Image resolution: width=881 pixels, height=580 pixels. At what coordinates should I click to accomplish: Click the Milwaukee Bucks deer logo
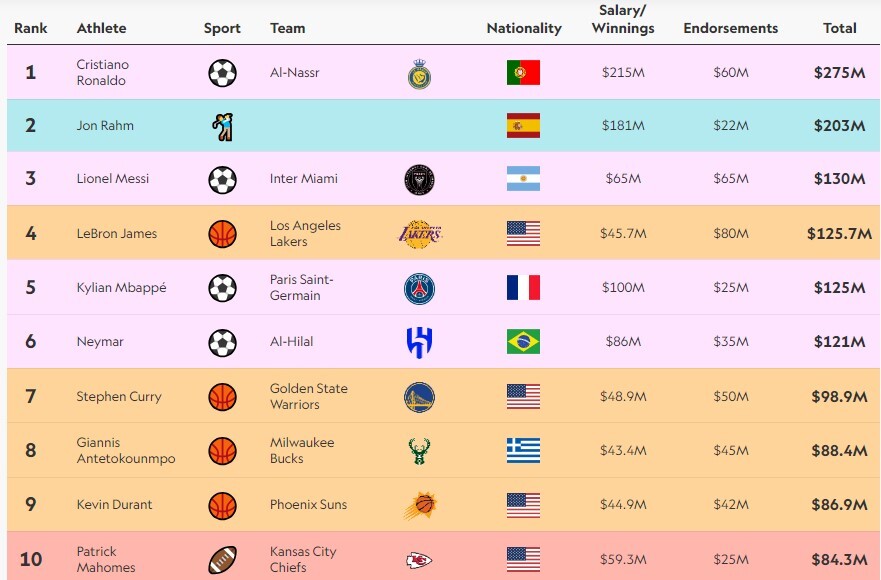(419, 451)
